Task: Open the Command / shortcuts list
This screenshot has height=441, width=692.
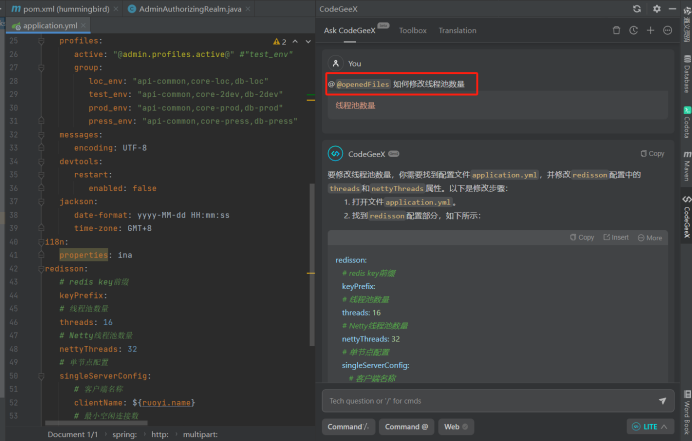Action: point(348,426)
